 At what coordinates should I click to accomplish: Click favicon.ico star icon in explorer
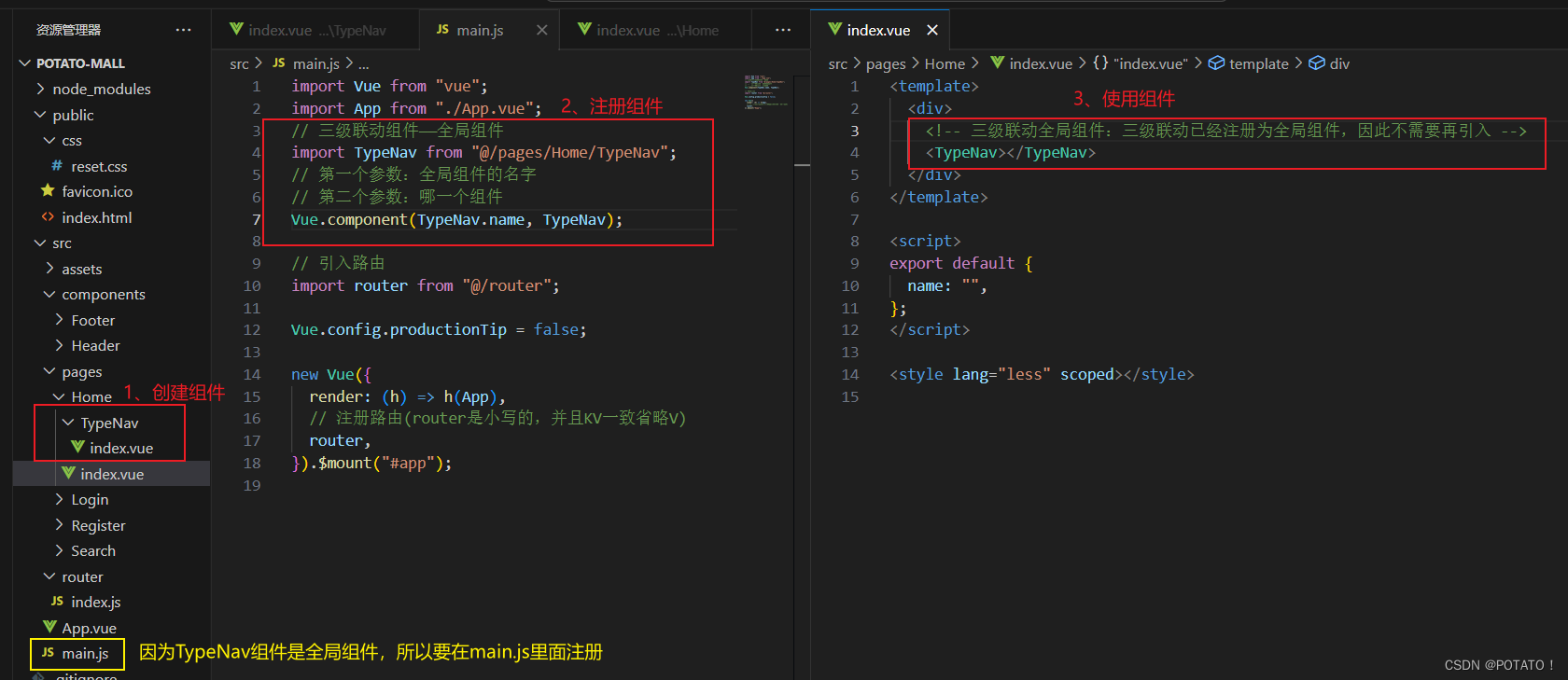[x=48, y=190]
